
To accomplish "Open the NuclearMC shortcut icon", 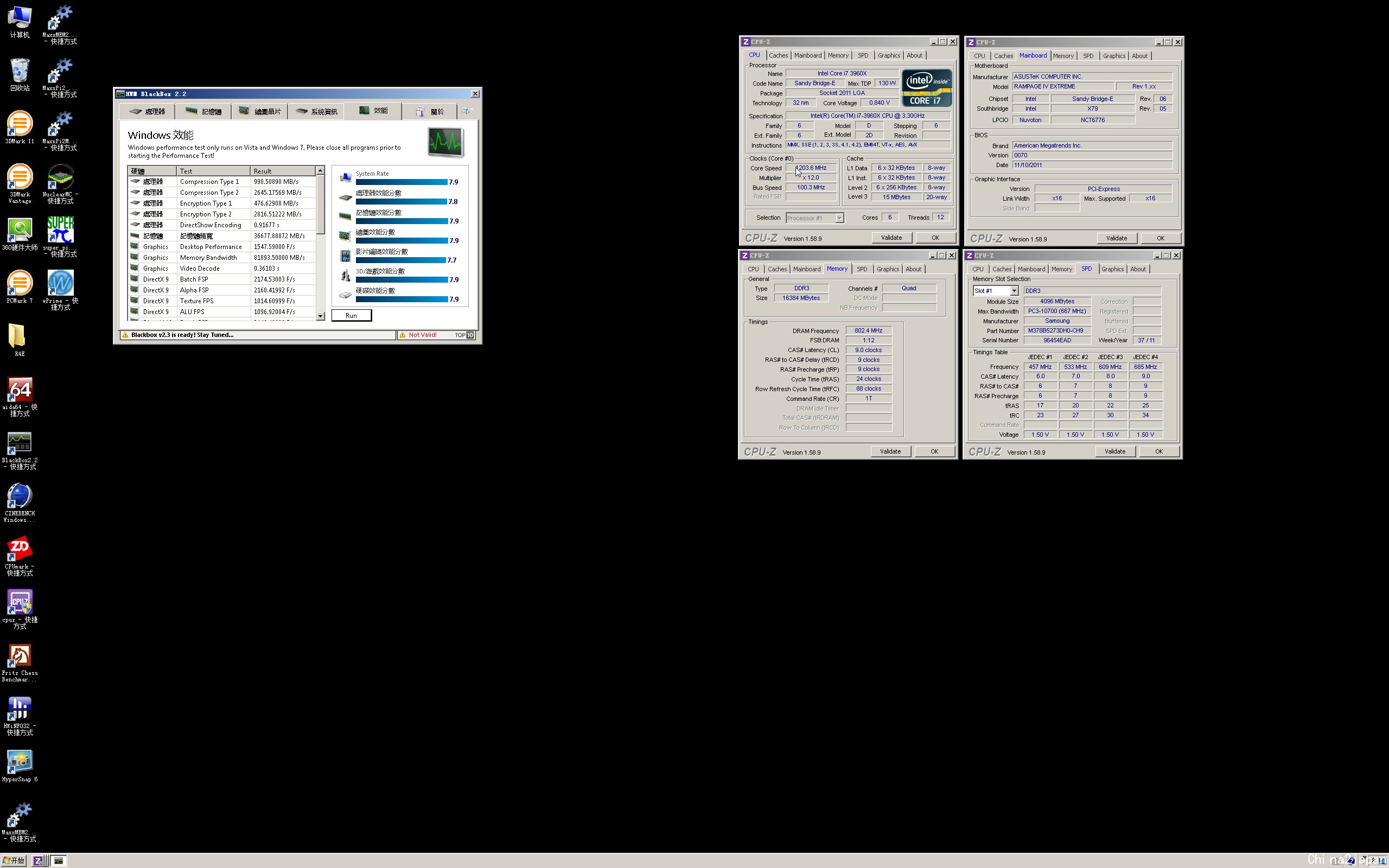I will click(61, 184).
